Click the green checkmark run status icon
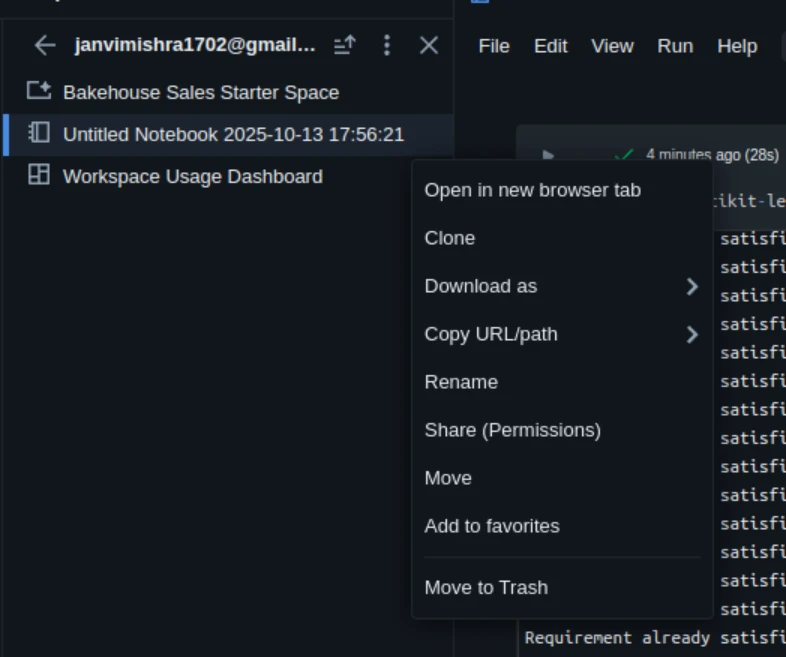This screenshot has height=657, width=786. (x=624, y=155)
